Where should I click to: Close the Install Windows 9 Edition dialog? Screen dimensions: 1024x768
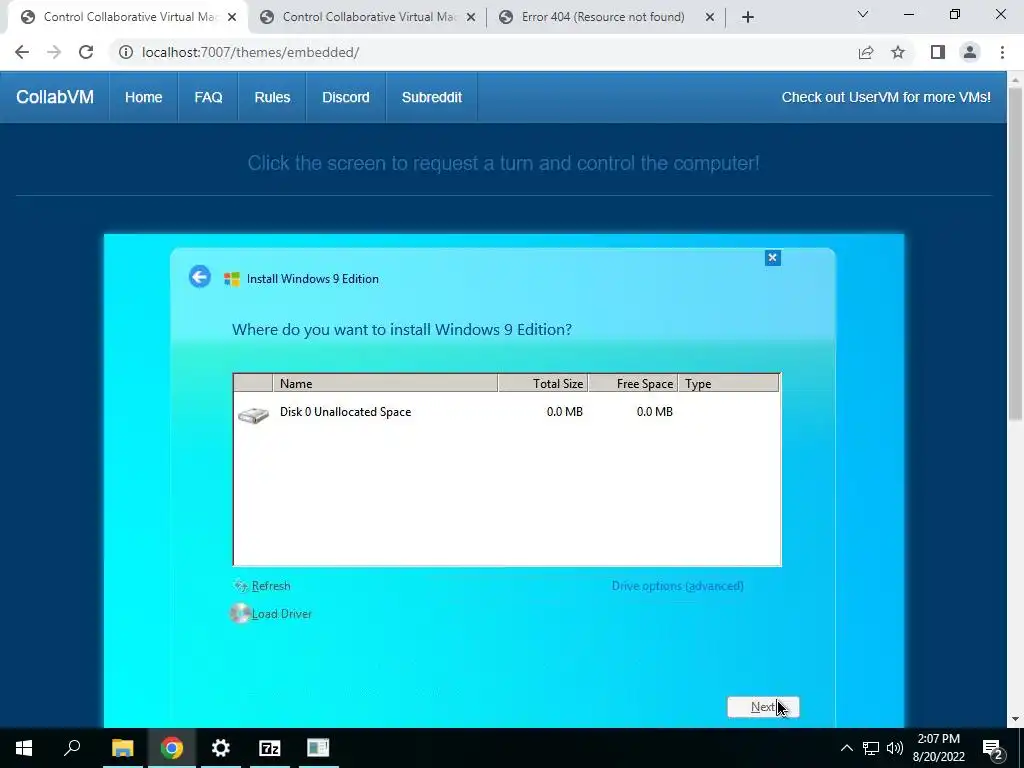(773, 258)
